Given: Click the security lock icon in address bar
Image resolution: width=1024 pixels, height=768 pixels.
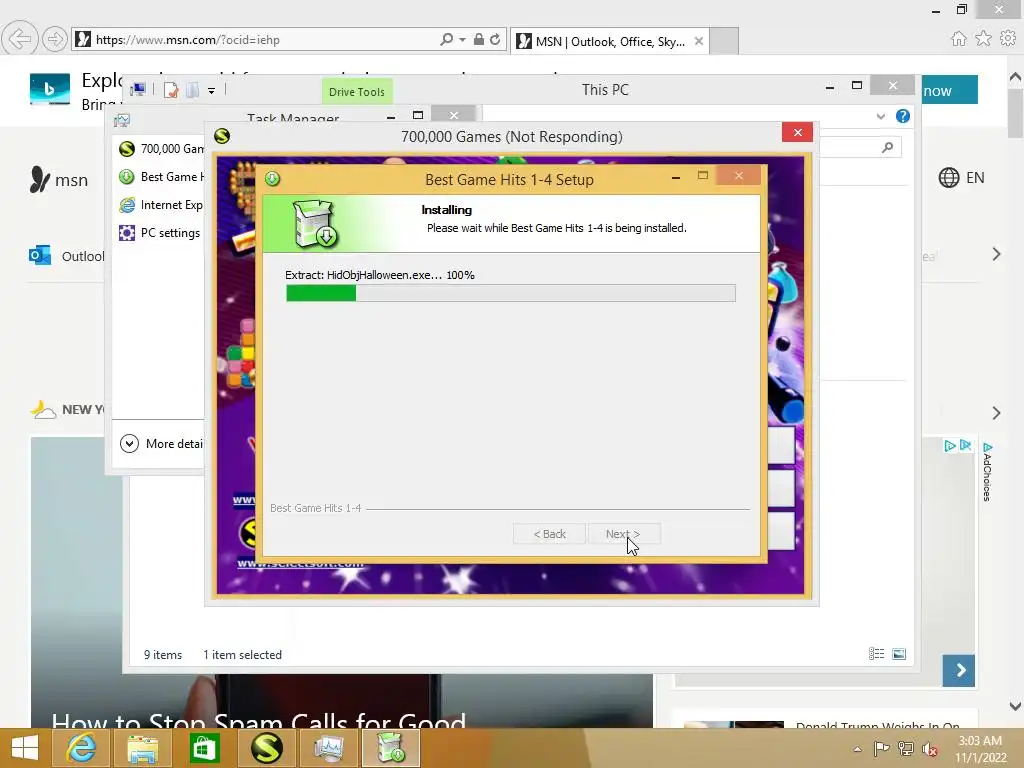Looking at the screenshot, I should click(x=479, y=39).
